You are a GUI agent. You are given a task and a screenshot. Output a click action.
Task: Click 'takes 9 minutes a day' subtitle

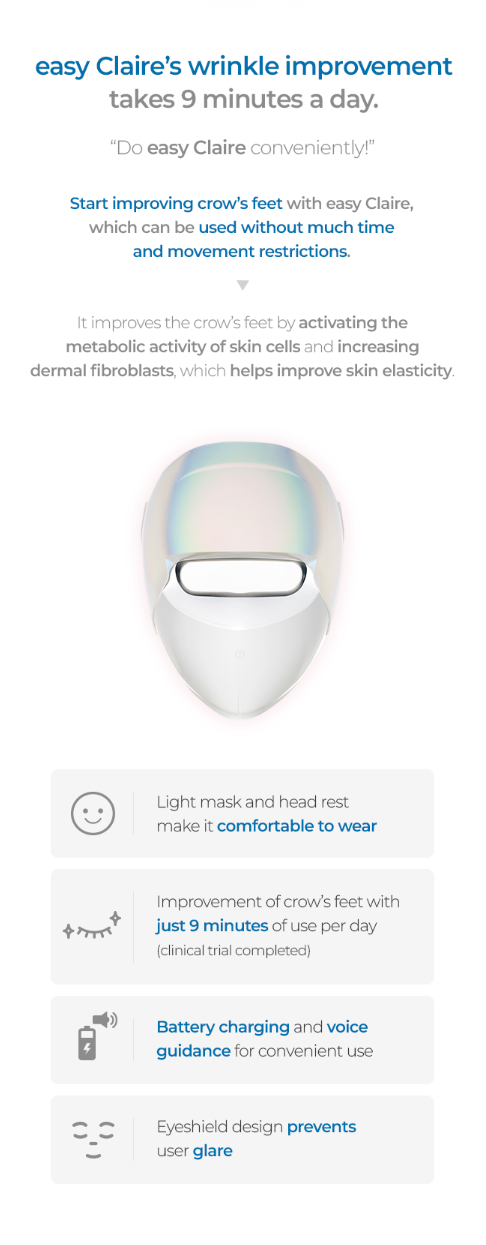click(243, 100)
